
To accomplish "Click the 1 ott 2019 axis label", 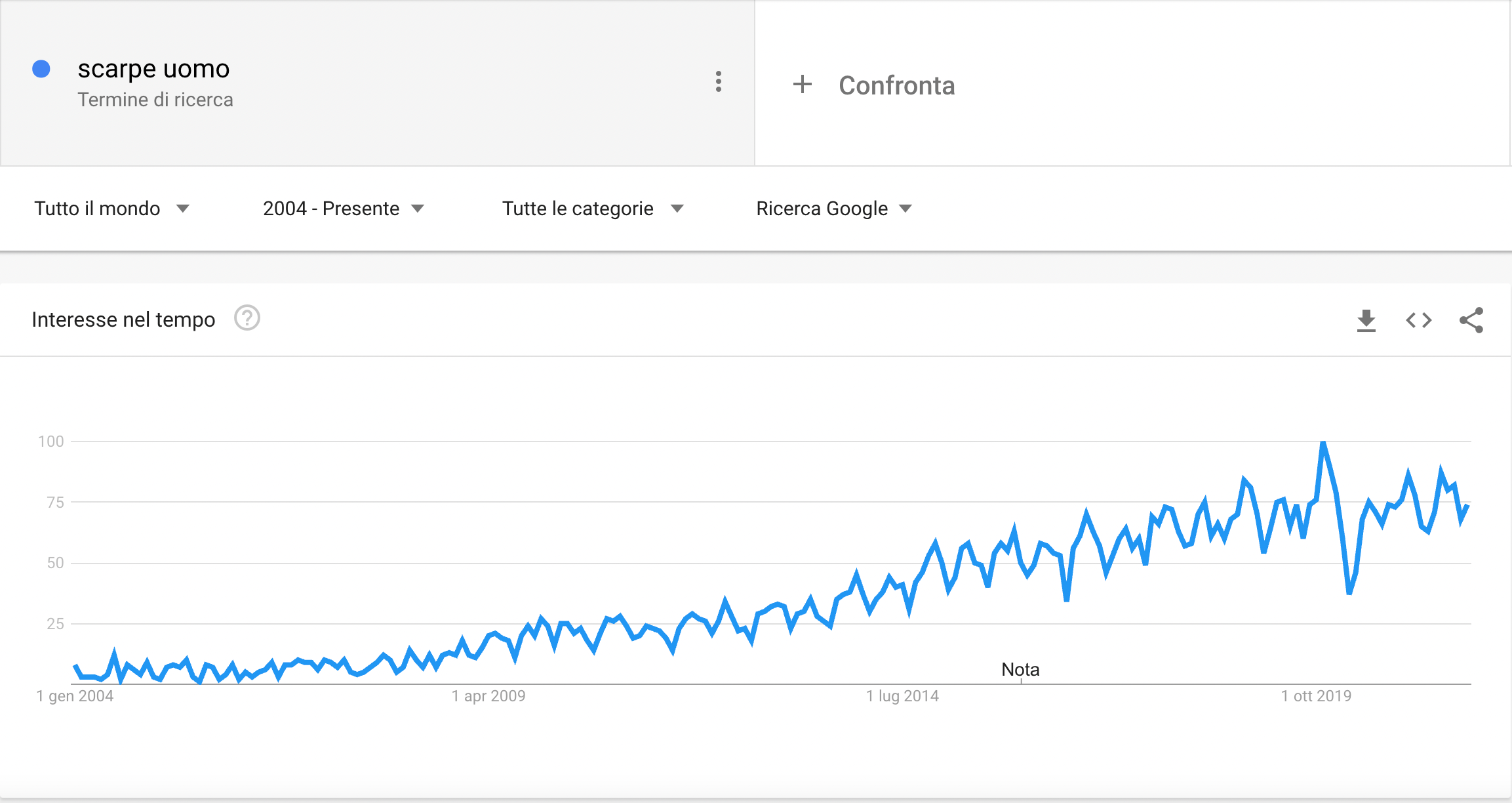I will (1317, 696).
